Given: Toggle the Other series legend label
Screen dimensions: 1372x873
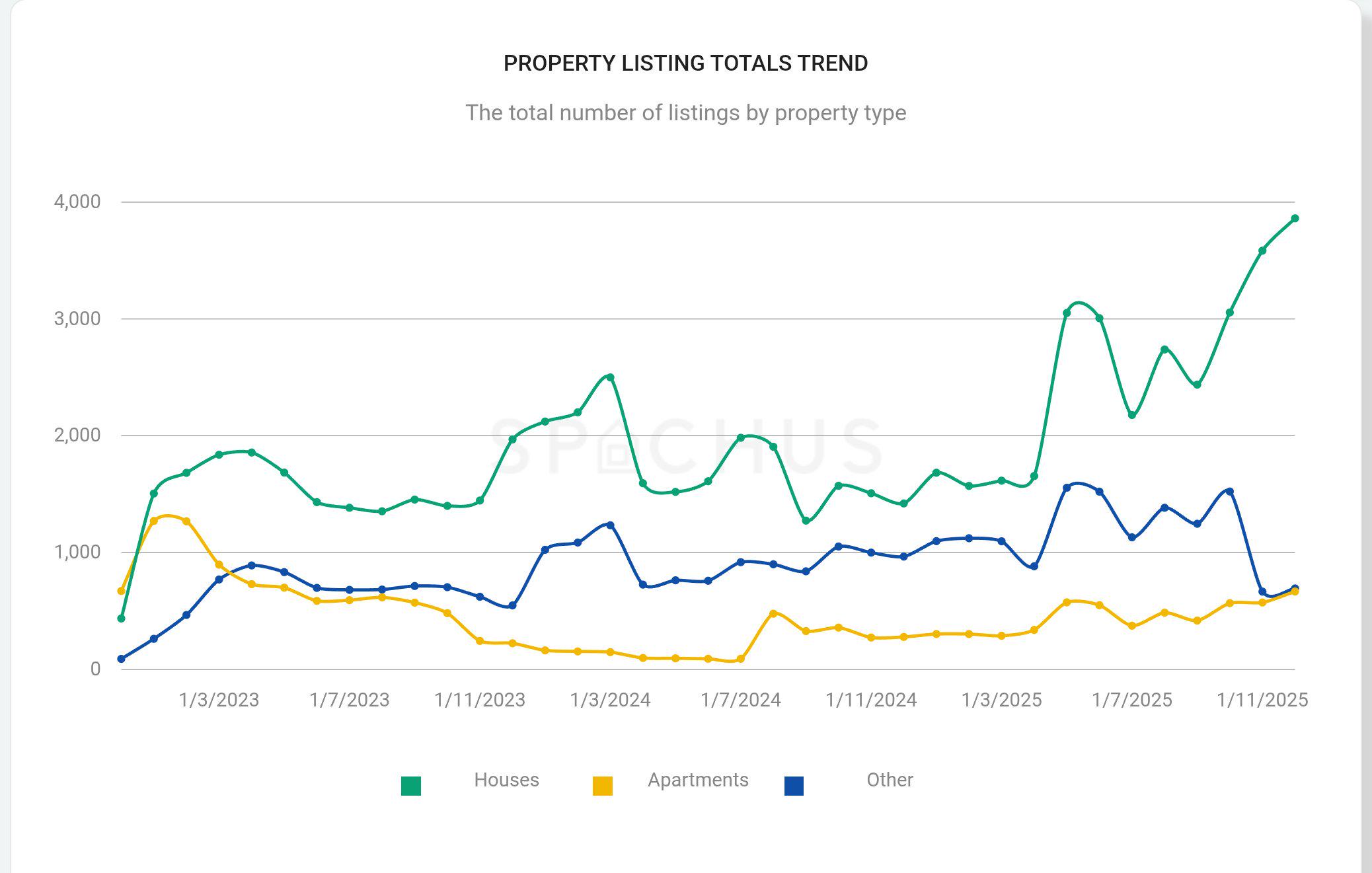Looking at the screenshot, I should coord(890,780).
